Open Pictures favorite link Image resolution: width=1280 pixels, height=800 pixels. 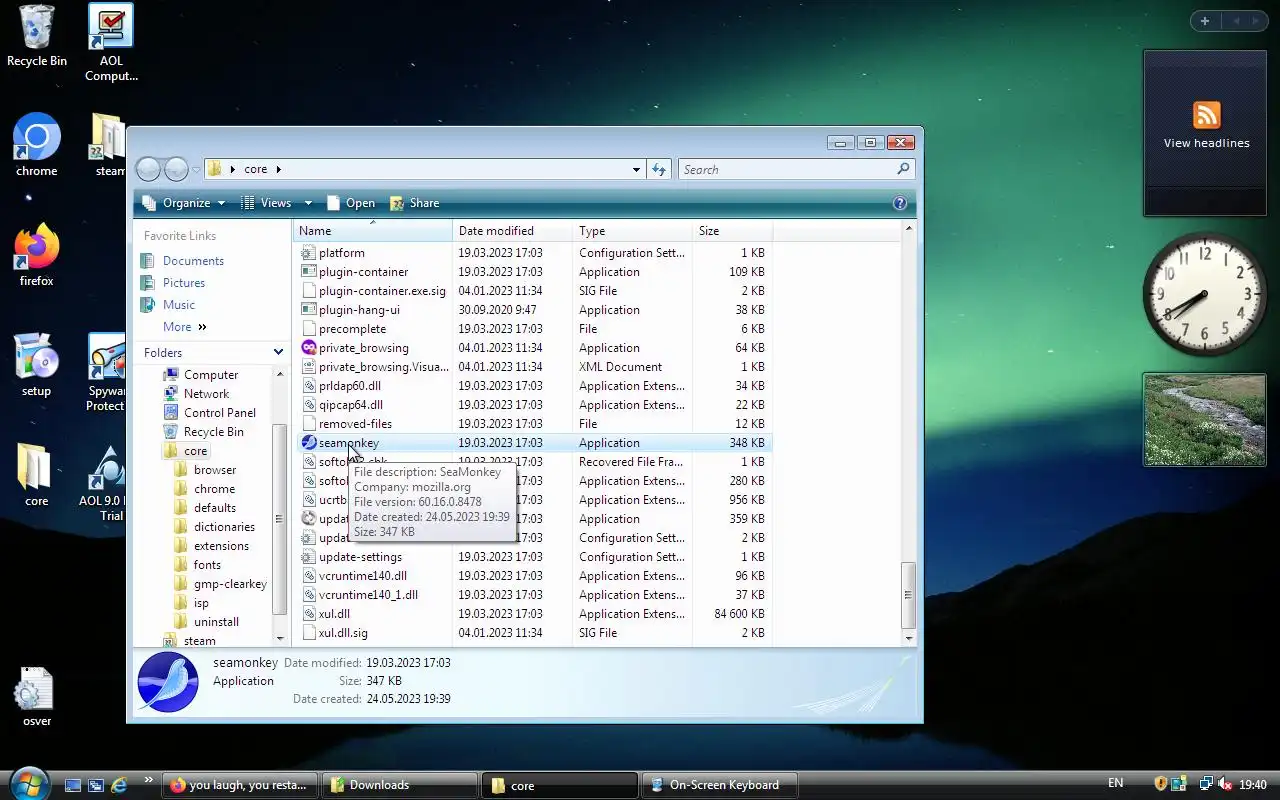(184, 283)
